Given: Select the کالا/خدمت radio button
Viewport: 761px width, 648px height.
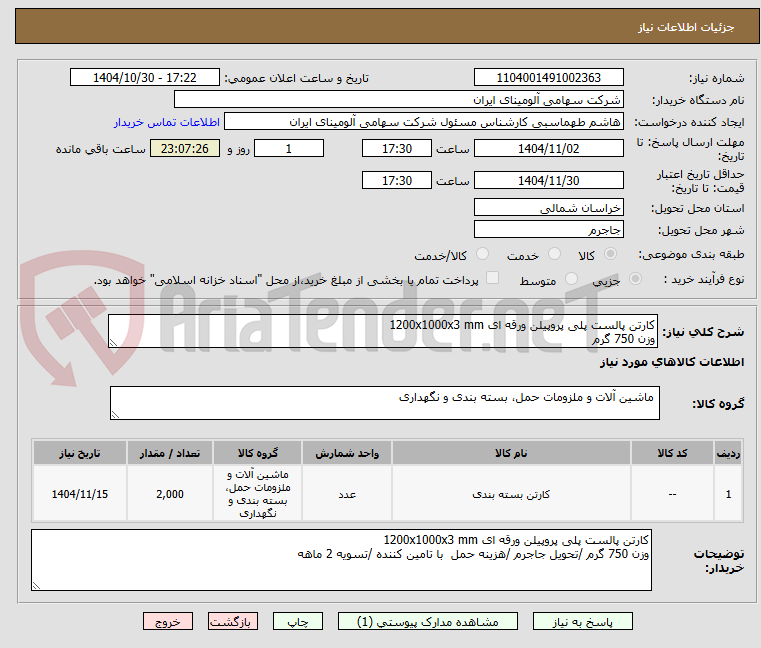Looking at the screenshot, I should 482,254.
